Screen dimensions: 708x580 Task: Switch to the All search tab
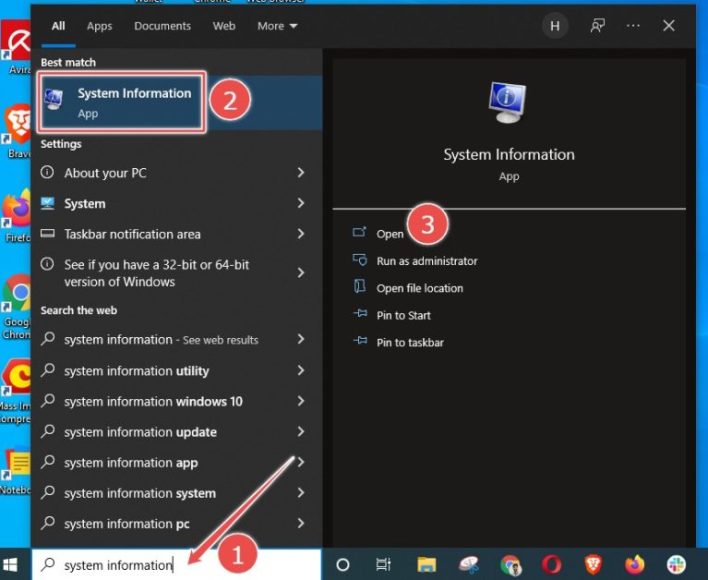pos(58,26)
